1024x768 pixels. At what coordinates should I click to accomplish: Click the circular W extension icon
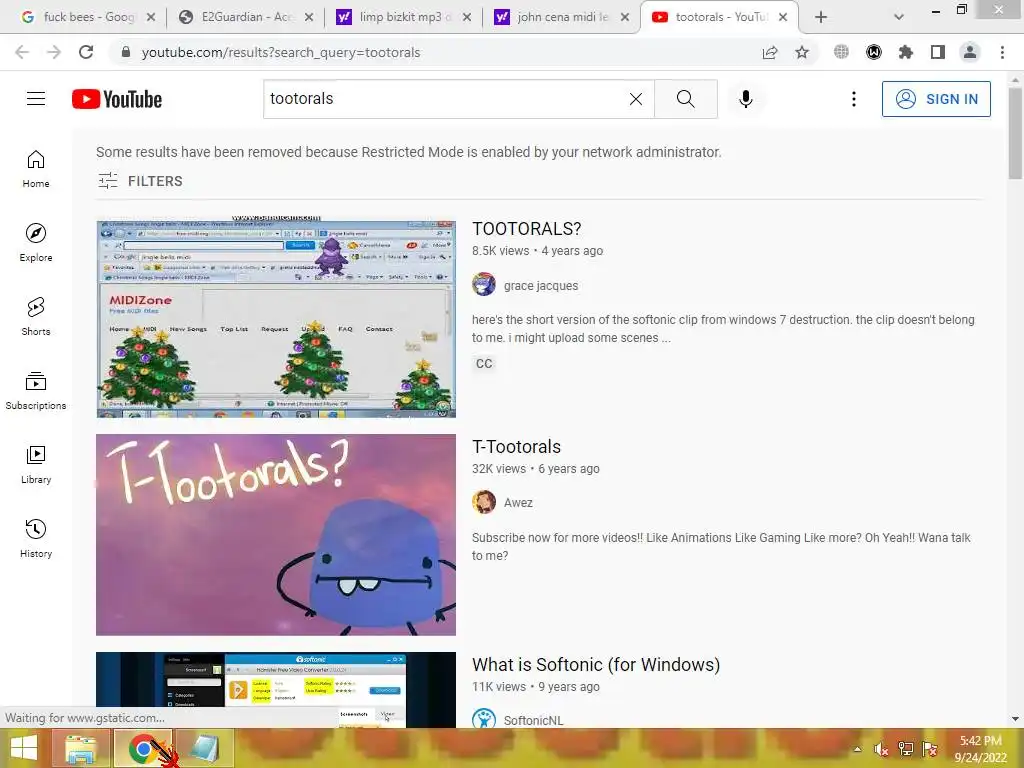[873, 52]
